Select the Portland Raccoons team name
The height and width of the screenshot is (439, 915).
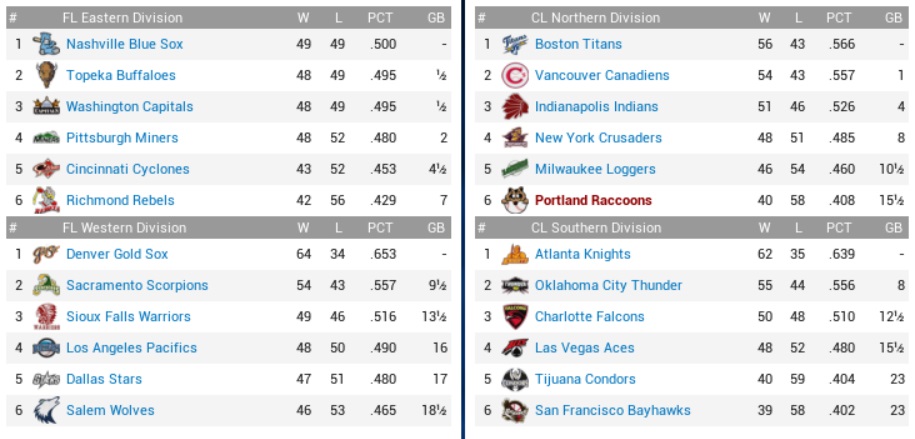point(593,200)
